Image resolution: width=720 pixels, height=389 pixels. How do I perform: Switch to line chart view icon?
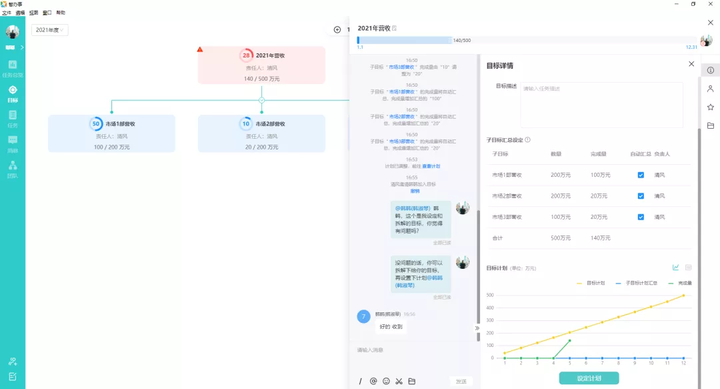coord(675,267)
